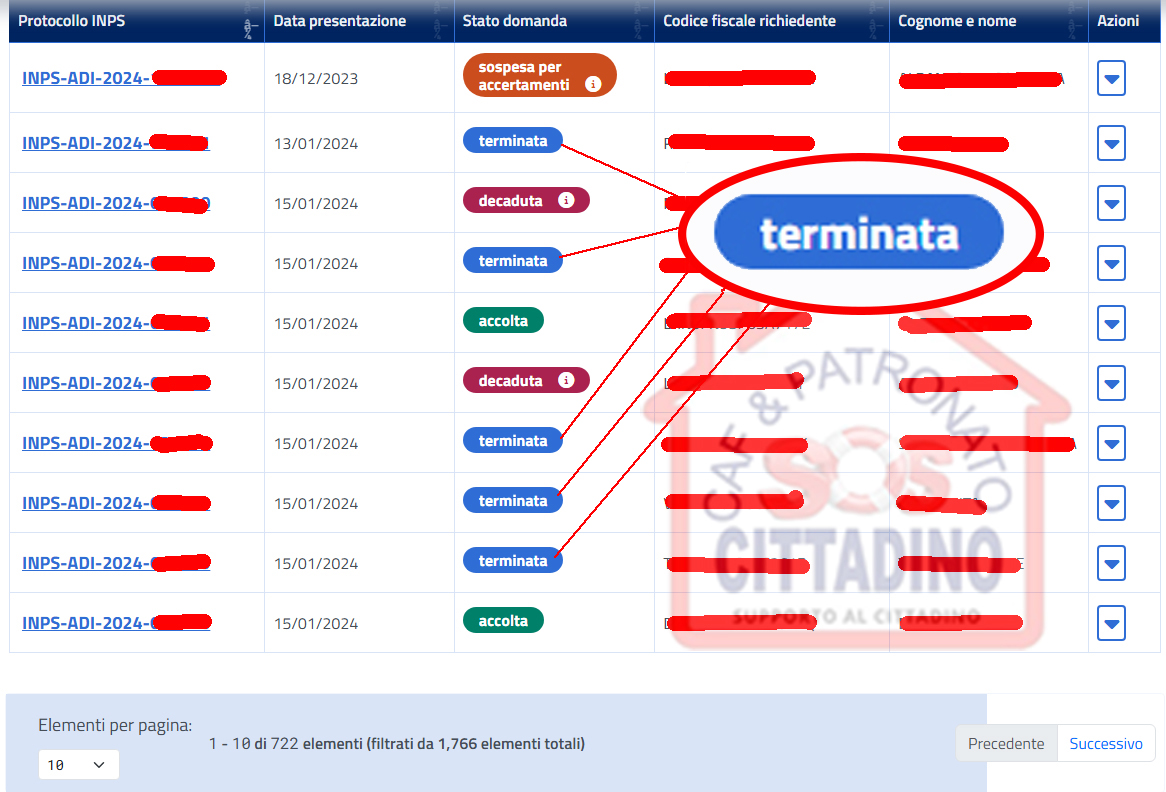
Task: Open actions dropdown in the second decaduta row
Action: (x=1111, y=383)
